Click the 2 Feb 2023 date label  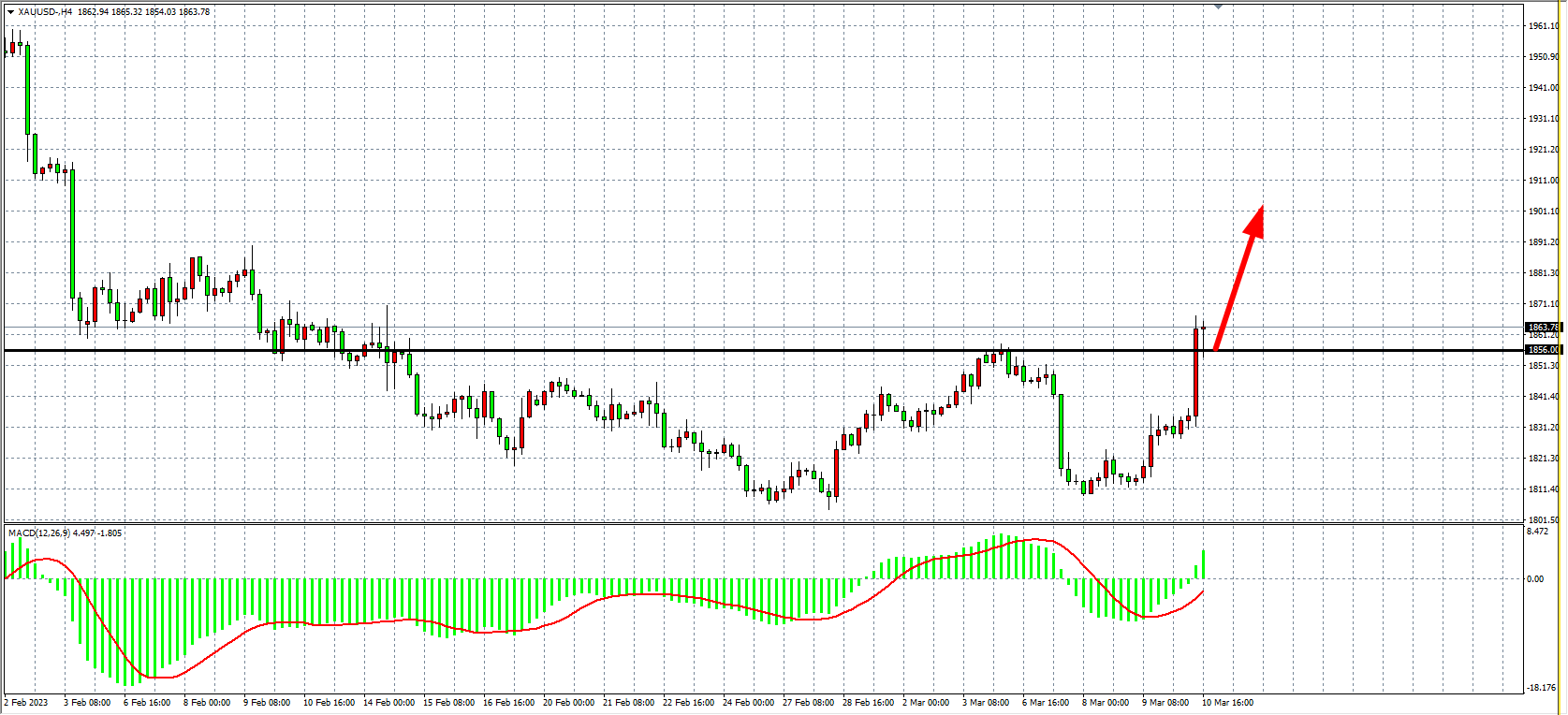(26, 703)
